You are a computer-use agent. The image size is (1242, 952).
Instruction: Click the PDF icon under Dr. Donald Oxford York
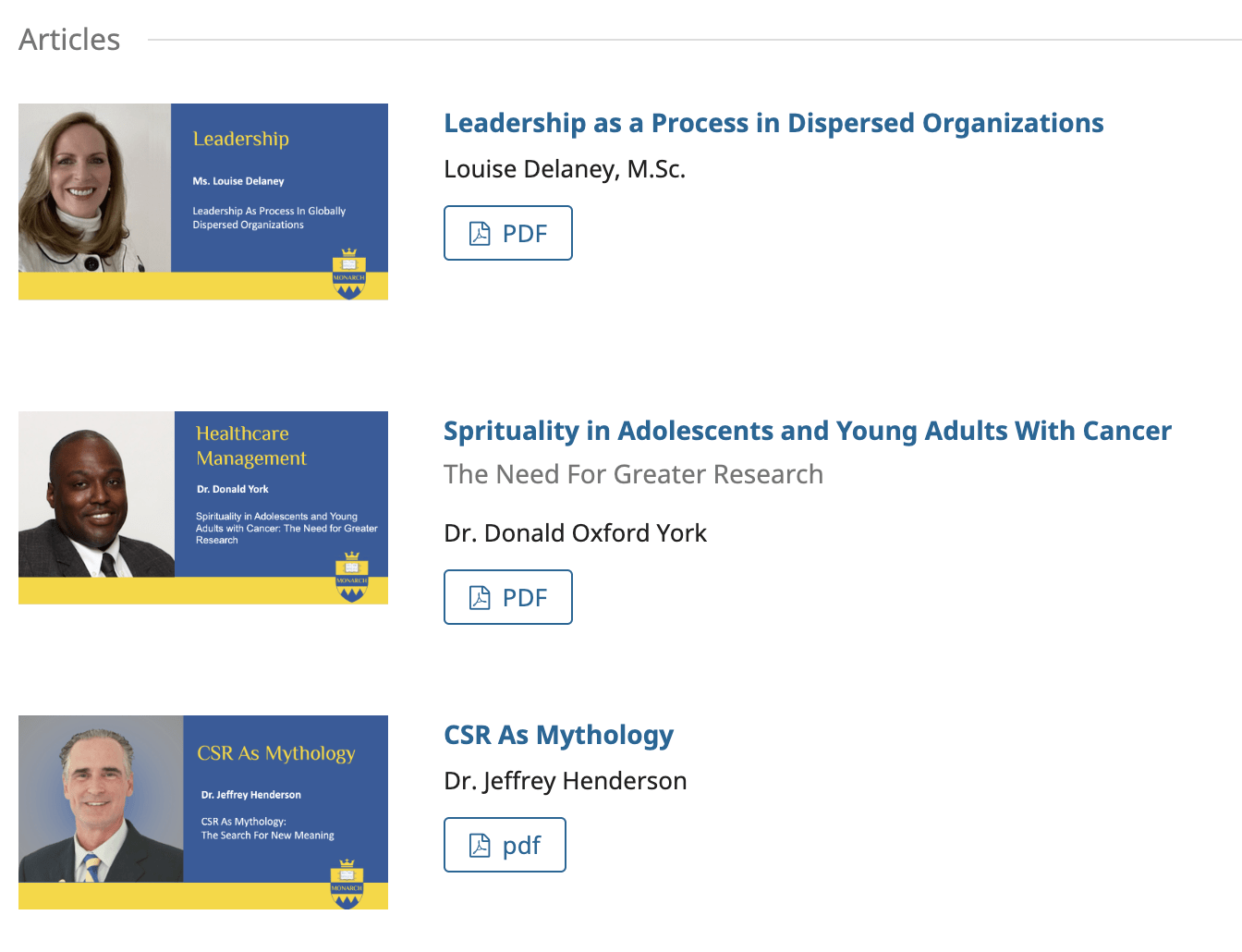click(480, 598)
